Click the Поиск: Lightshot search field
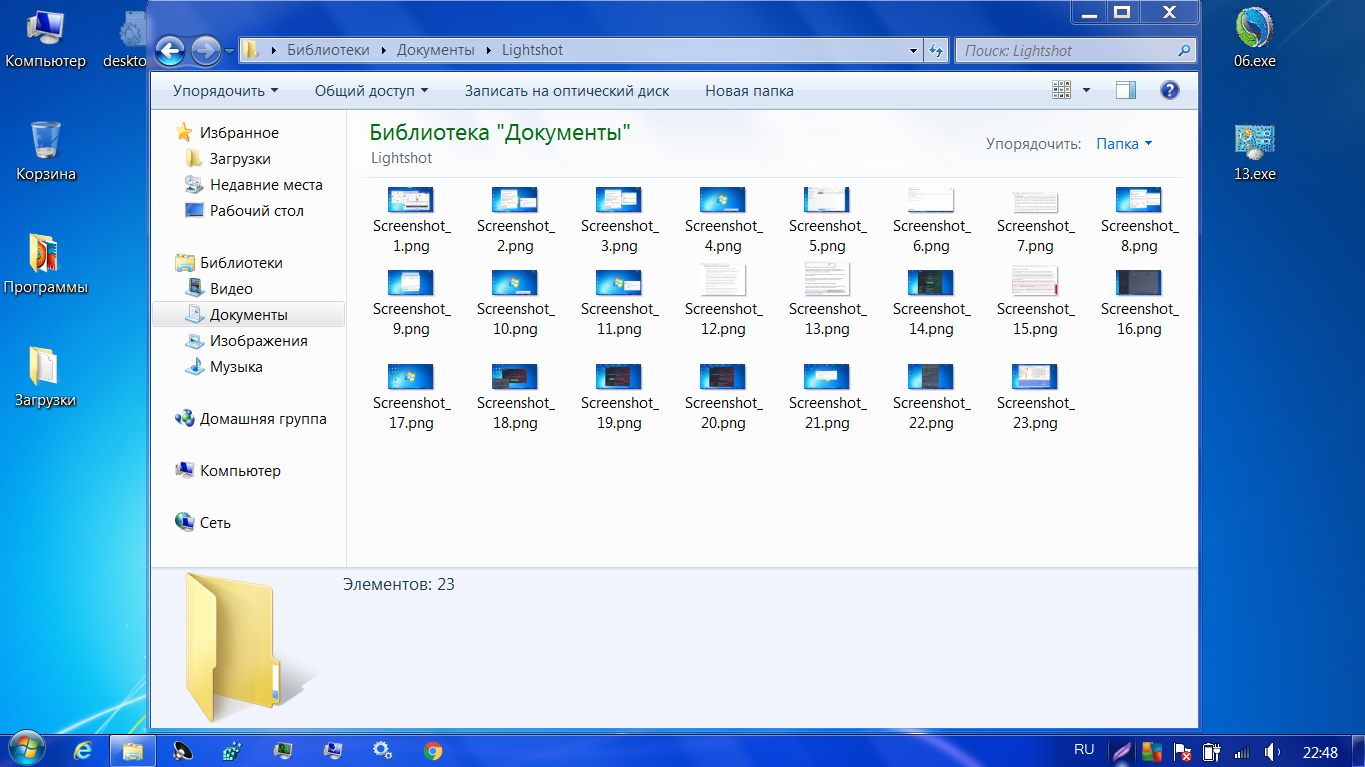This screenshot has width=1365, height=767. pyautogui.click(x=1065, y=50)
